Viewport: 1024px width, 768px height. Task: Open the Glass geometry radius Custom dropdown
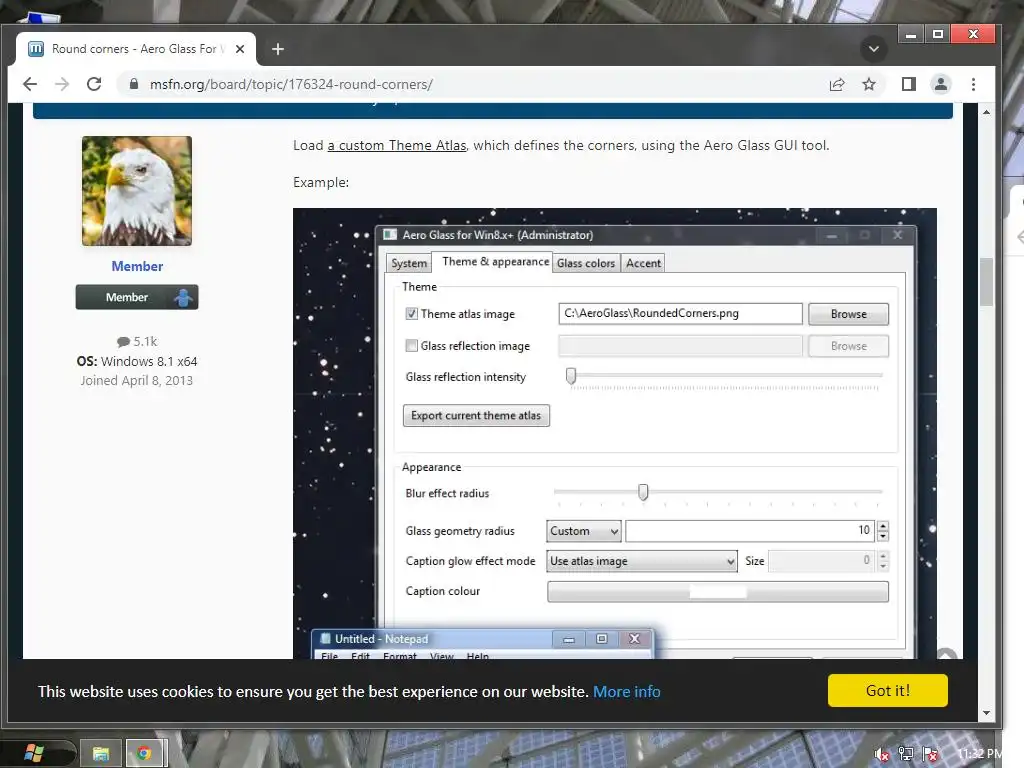584,531
